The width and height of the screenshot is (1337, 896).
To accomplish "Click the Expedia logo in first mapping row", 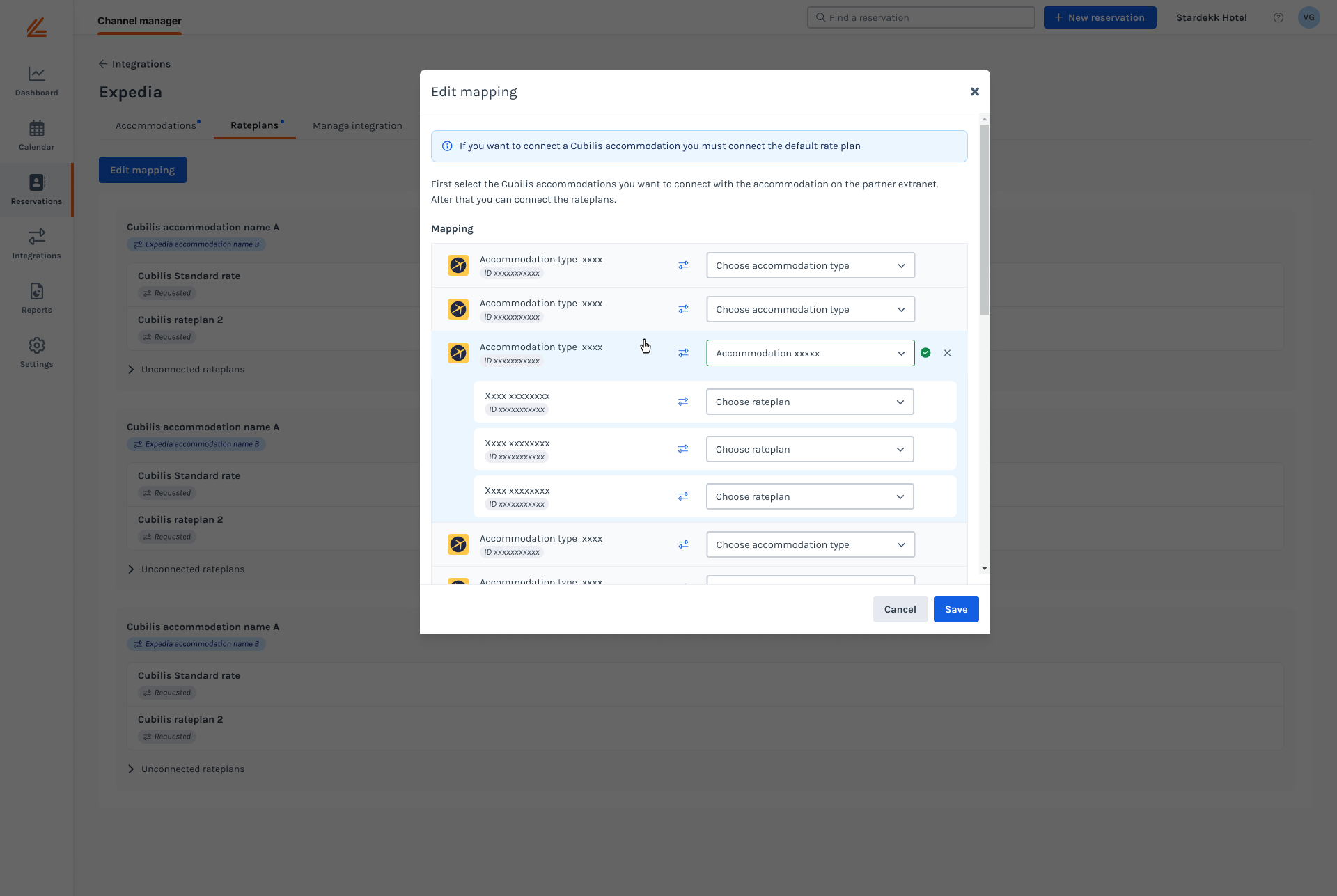I will [458, 265].
